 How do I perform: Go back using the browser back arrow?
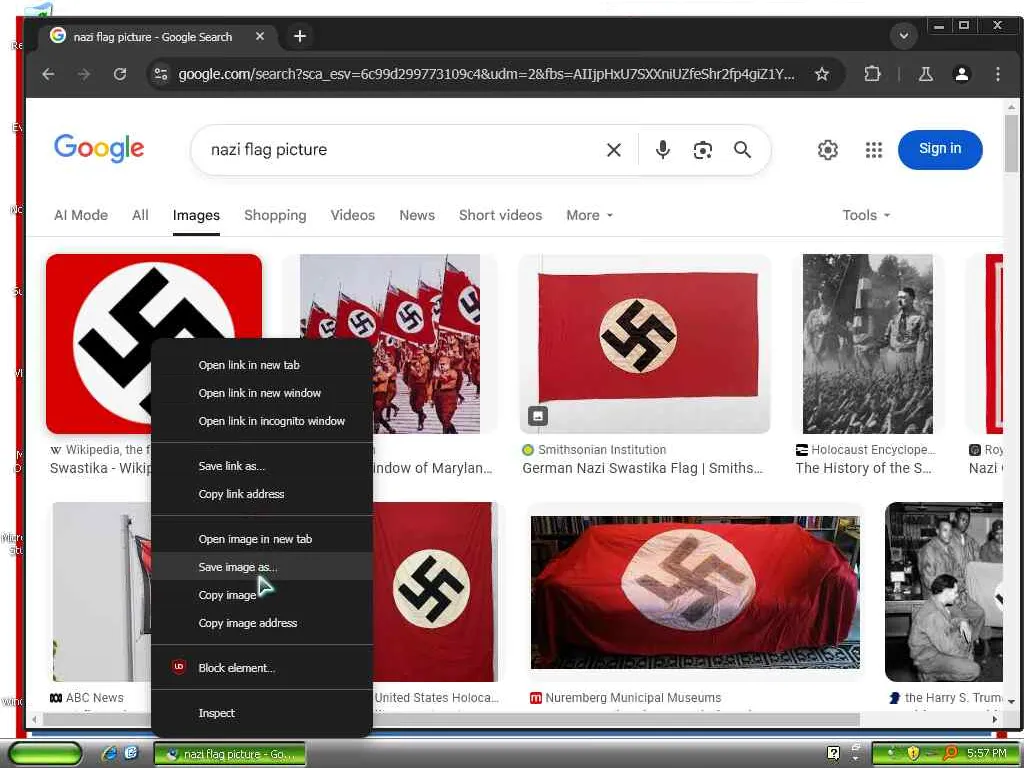[48, 74]
